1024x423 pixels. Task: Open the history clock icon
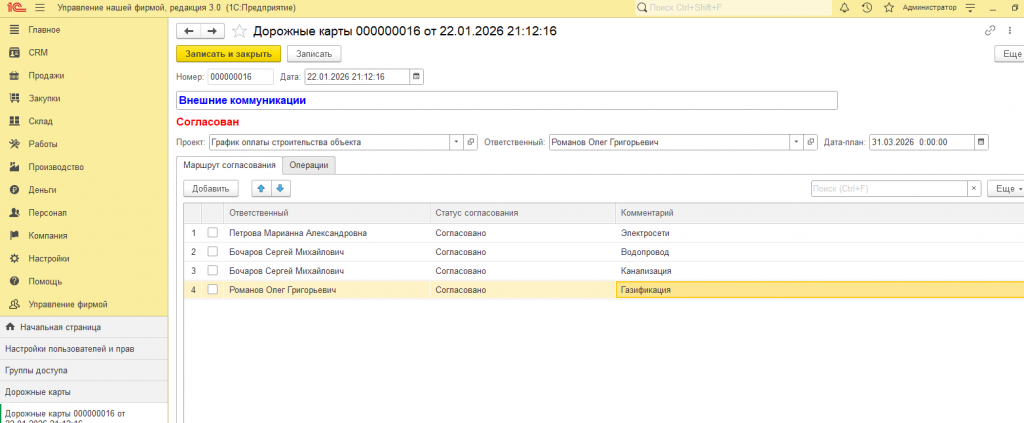tap(867, 8)
